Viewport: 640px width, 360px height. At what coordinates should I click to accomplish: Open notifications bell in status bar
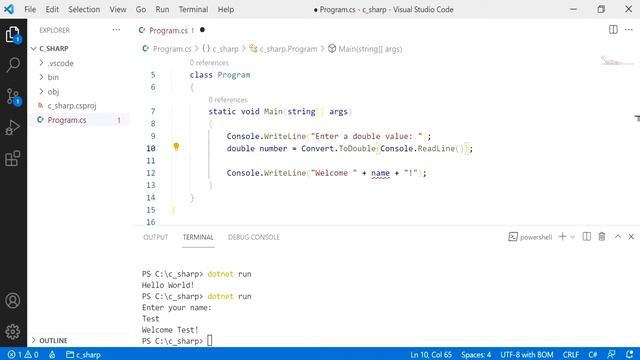click(x=630, y=354)
